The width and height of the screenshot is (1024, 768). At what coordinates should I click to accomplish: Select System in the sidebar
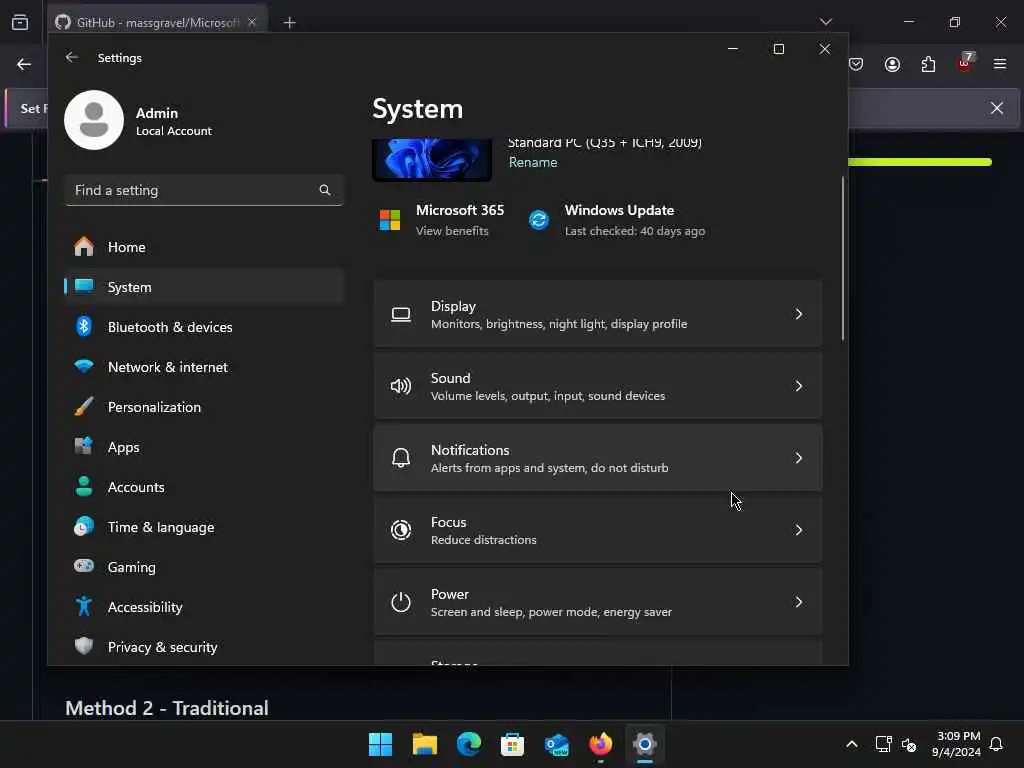(204, 287)
